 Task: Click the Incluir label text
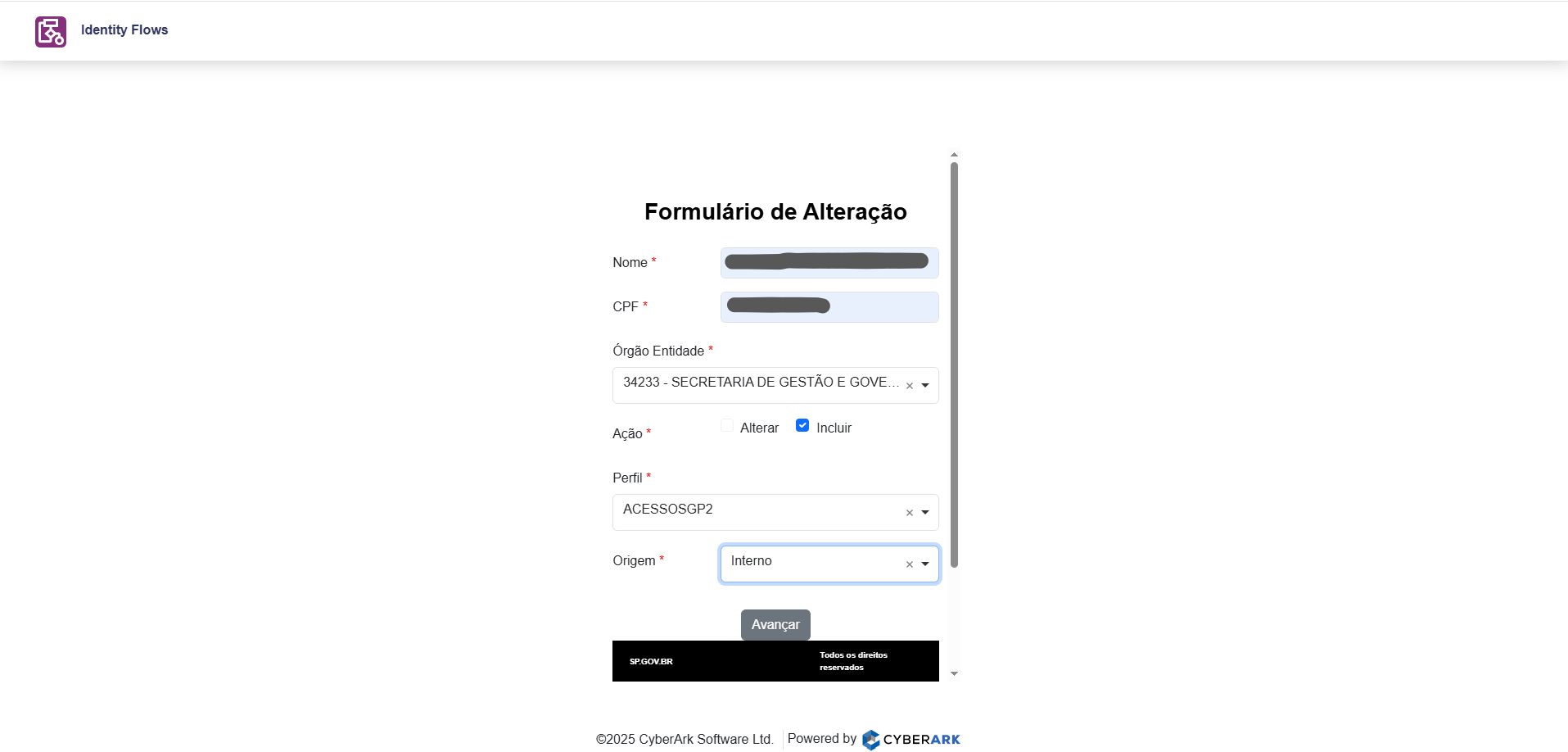pos(834,428)
